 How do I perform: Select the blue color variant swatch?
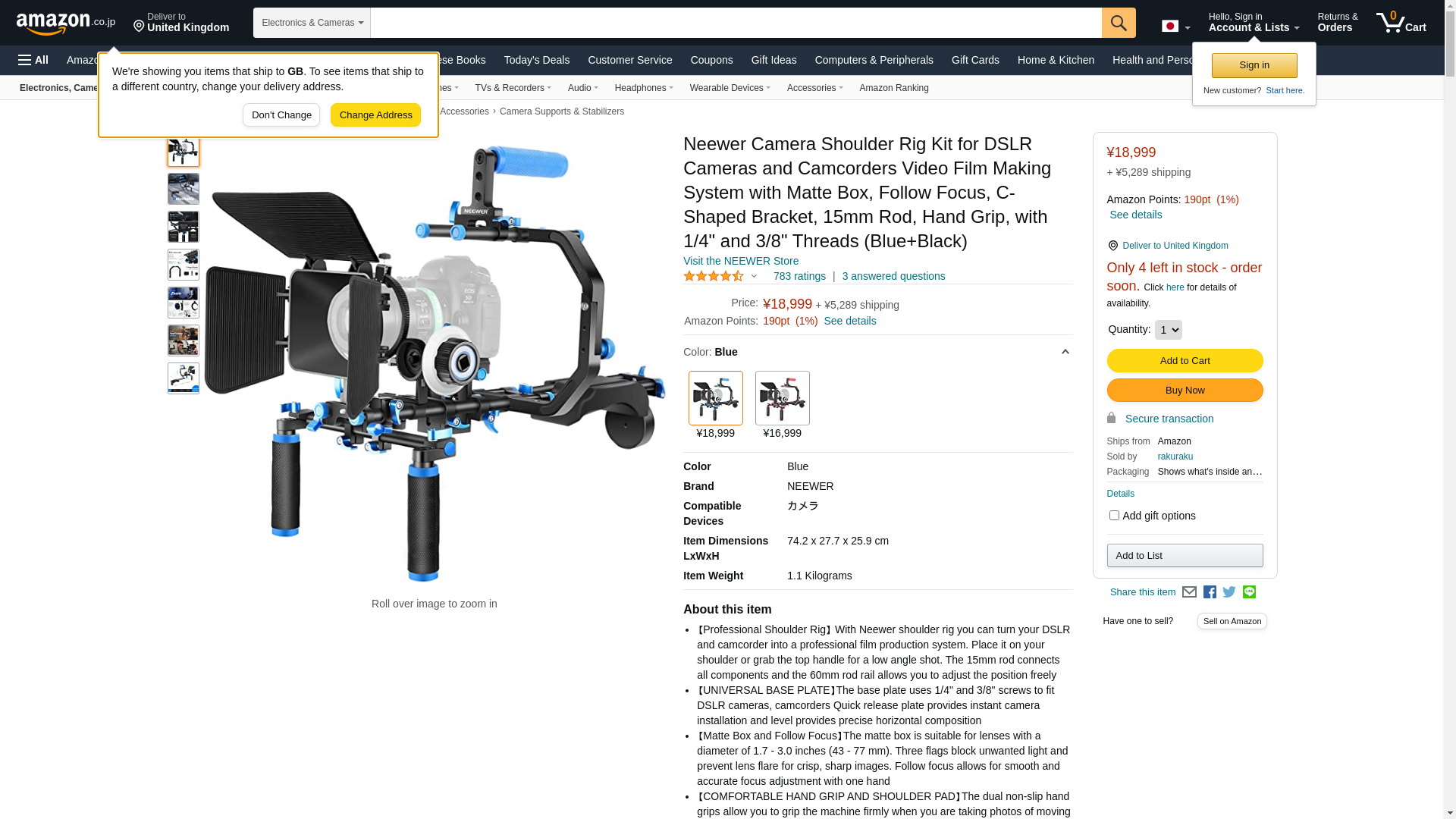(715, 398)
